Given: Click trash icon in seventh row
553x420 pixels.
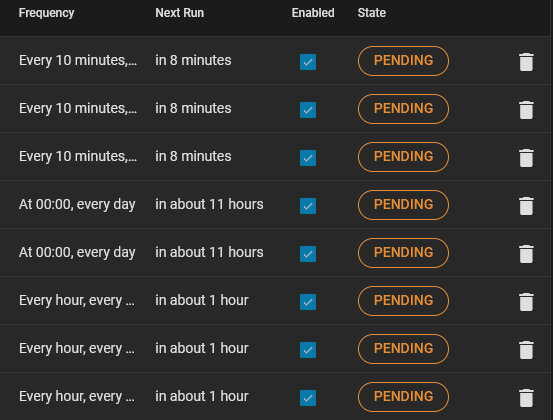Looking at the screenshot, I should coord(526,350).
